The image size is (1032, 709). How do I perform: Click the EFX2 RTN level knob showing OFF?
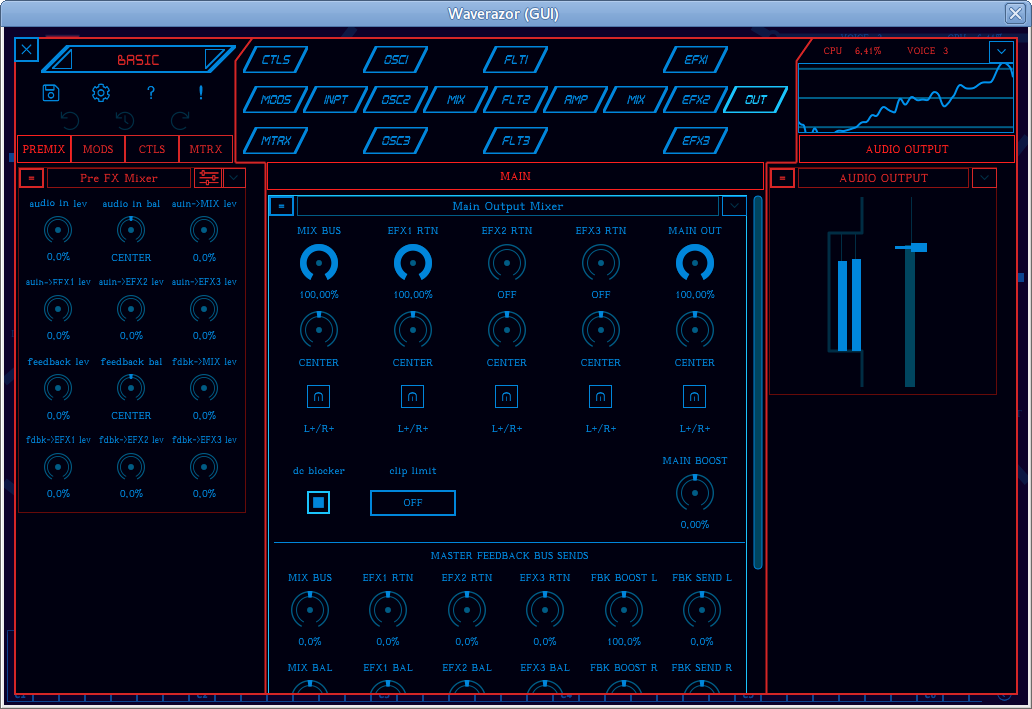[x=507, y=263]
